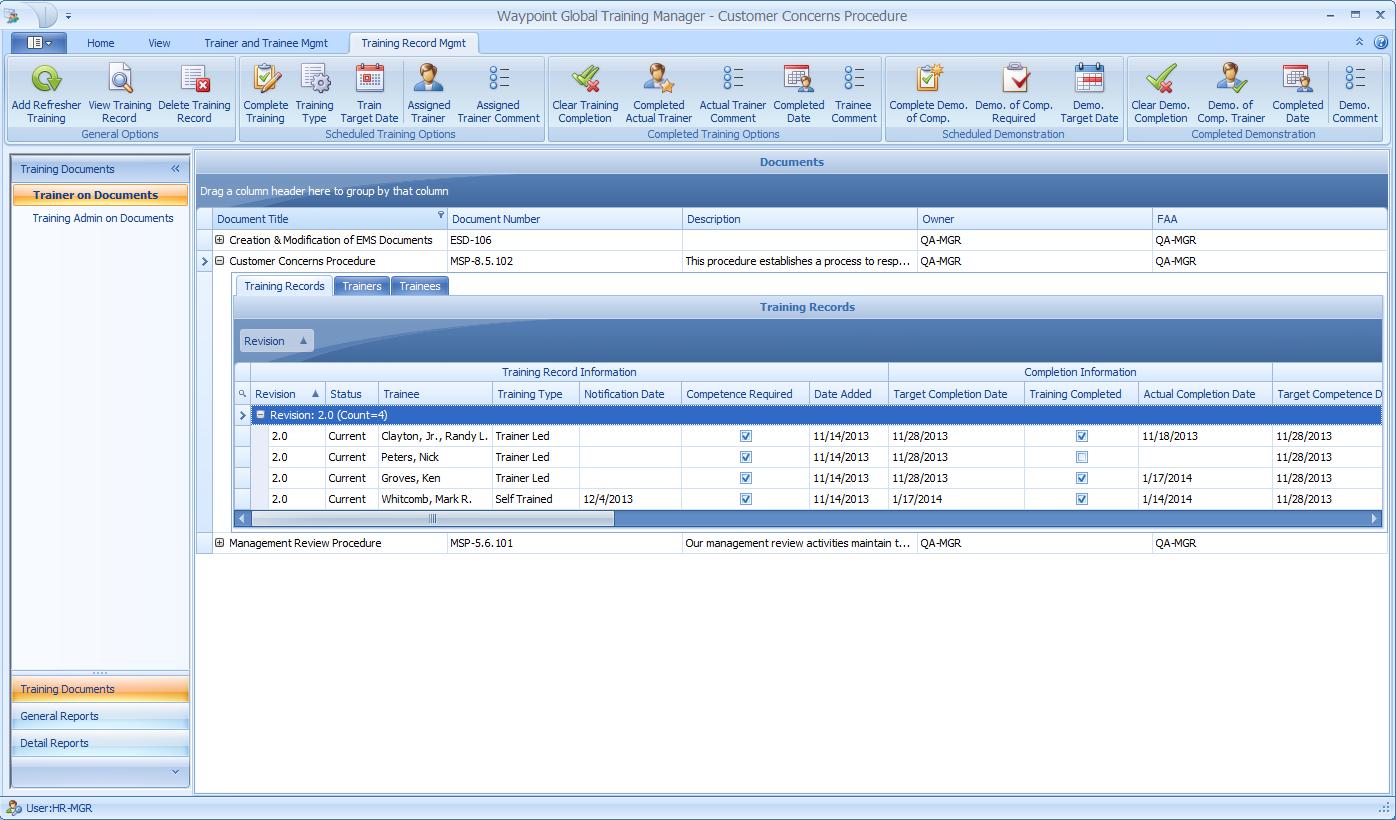
Task: Click the Document Title column filter icon
Action: pos(440,215)
